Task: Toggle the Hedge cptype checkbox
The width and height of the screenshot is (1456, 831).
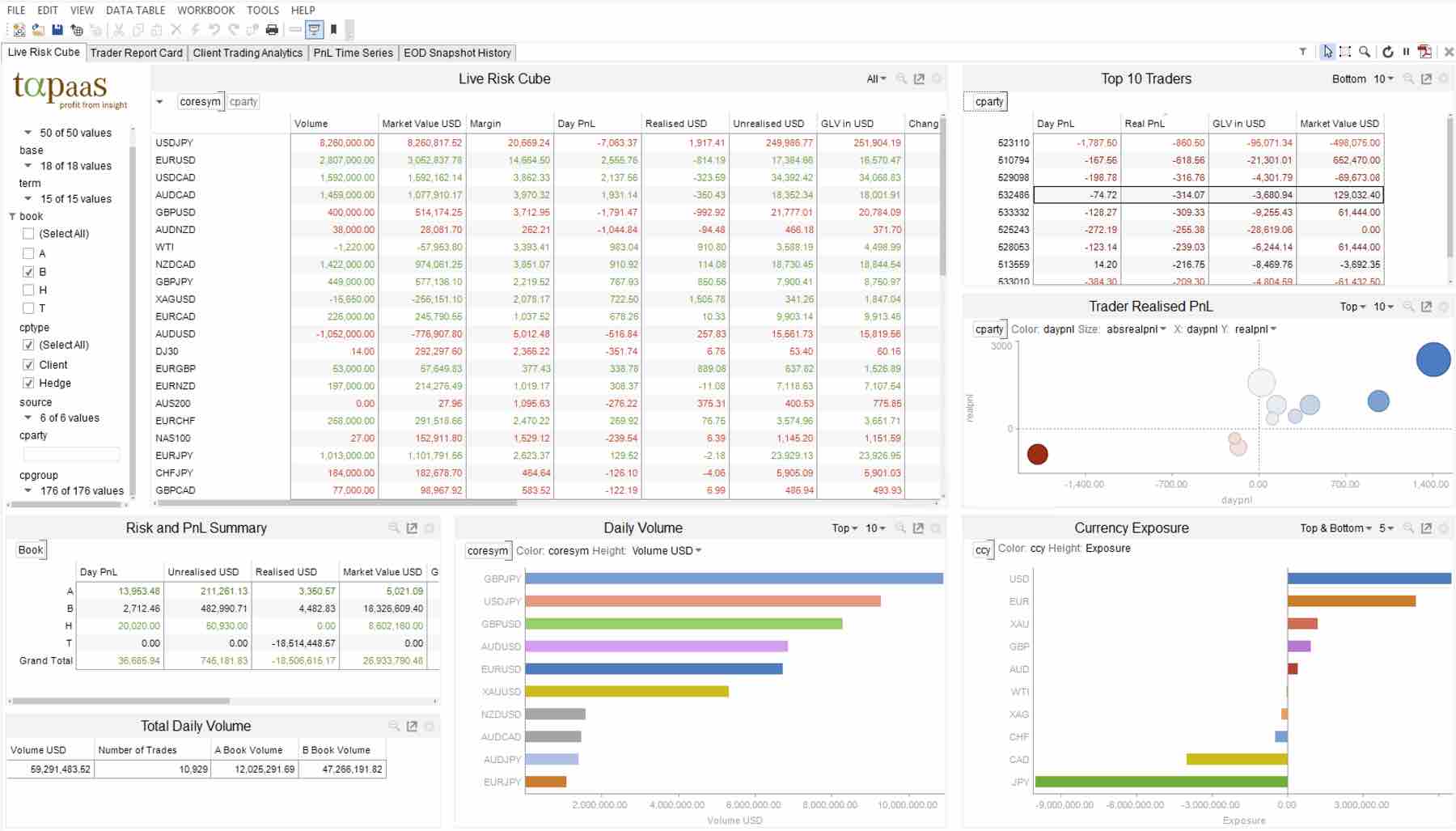Action: [x=28, y=383]
